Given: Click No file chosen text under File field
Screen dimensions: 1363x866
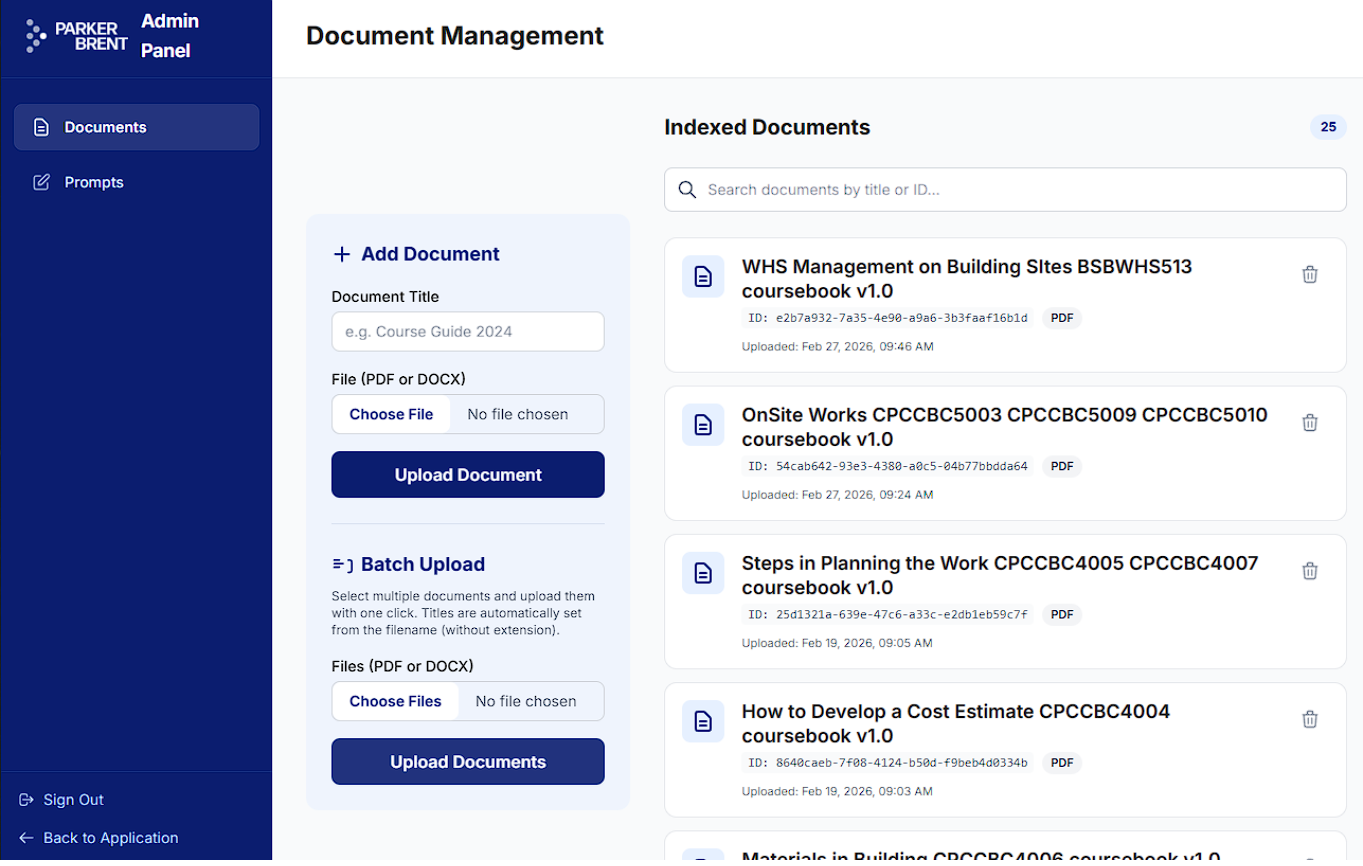Looking at the screenshot, I should [x=518, y=414].
